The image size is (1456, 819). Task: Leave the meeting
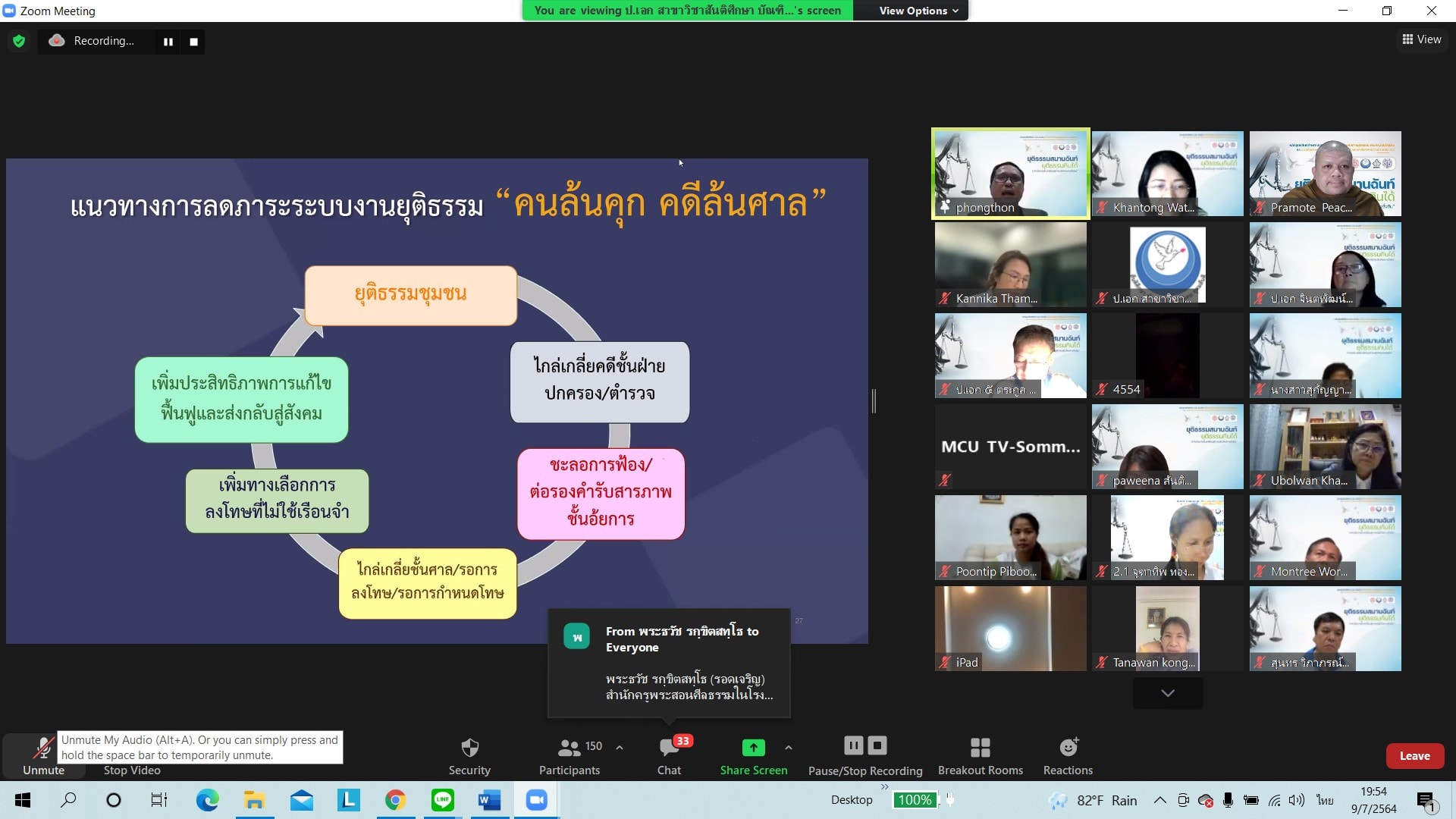coord(1414,756)
